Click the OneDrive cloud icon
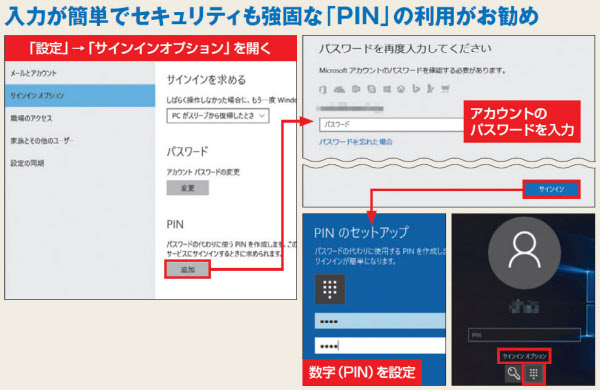Image resolution: width=600 pixels, height=390 pixels. (x=339, y=89)
